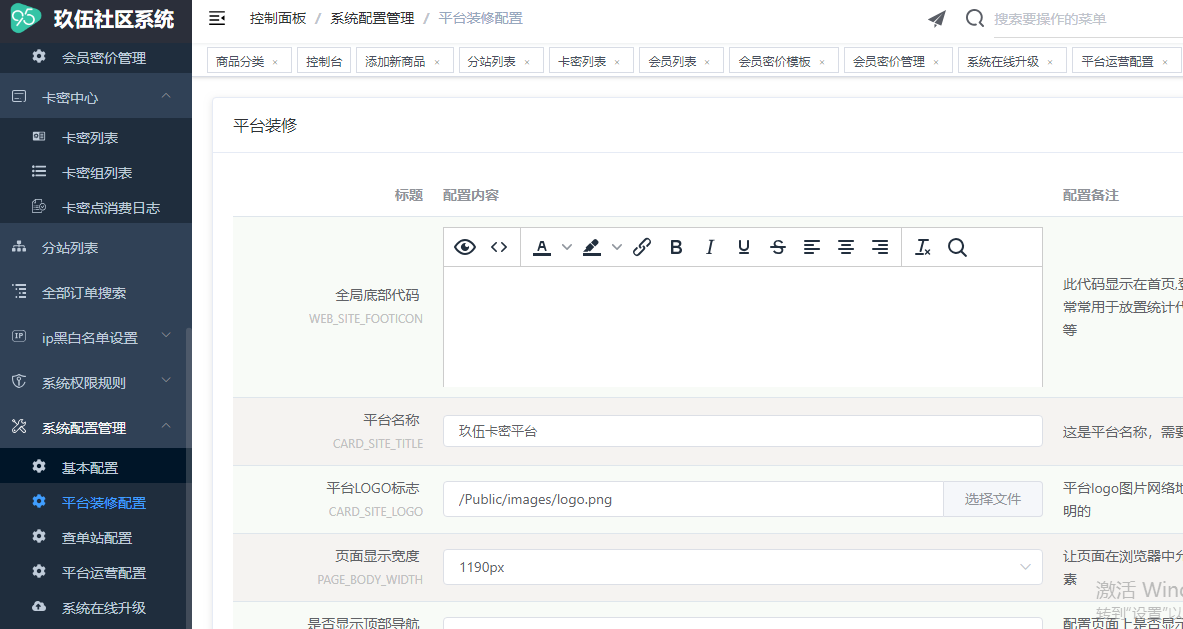Toggle italic formatting in editor

pyautogui.click(x=709, y=247)
